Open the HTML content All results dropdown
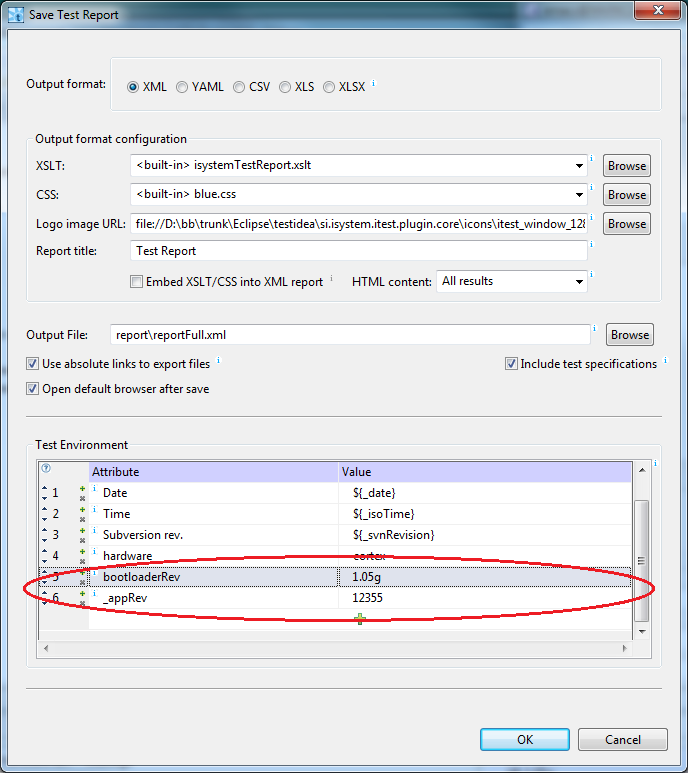688x773 pixels. pyautogui.click(x=580, y=282)
